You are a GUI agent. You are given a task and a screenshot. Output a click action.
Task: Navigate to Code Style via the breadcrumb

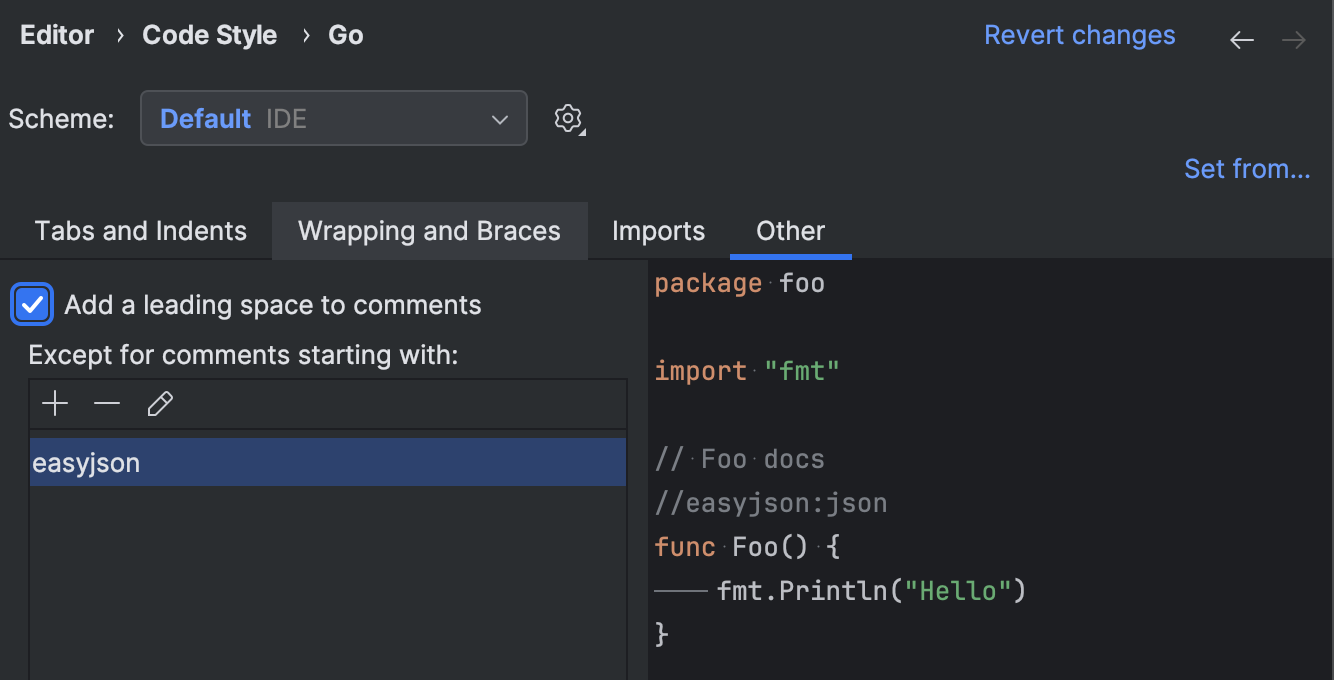[x=210, y=34]
